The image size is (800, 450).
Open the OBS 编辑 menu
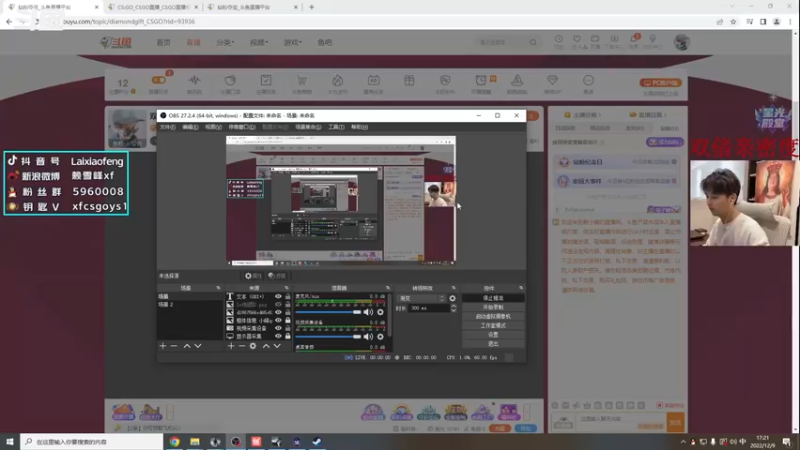click(190, 127)
